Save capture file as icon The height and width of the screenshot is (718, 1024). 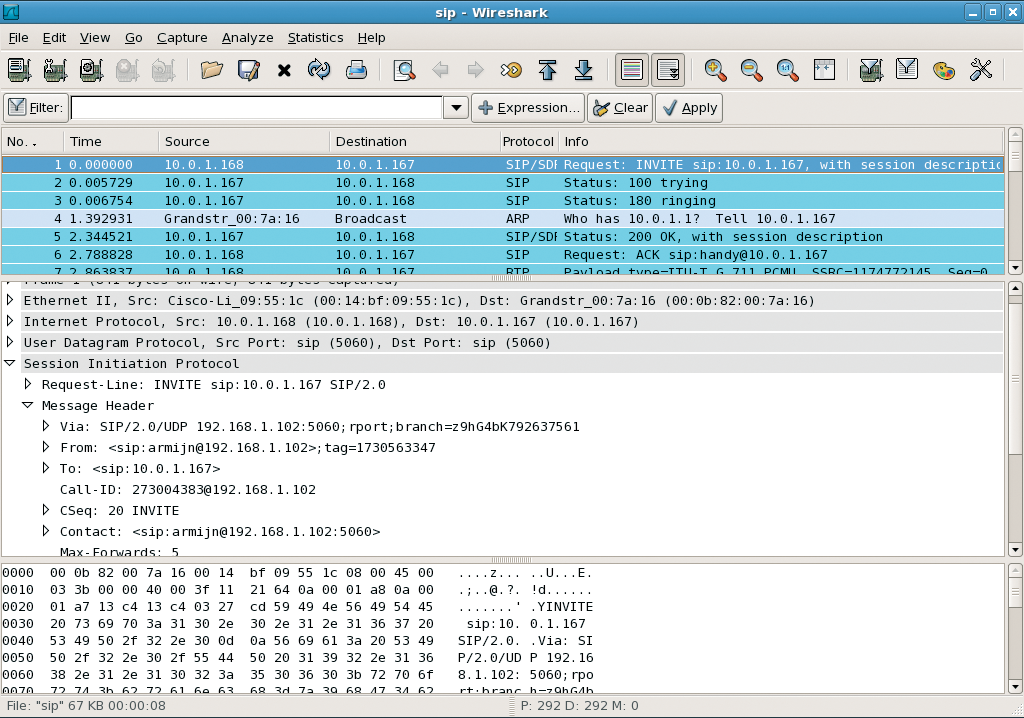(x=248, y=69)
